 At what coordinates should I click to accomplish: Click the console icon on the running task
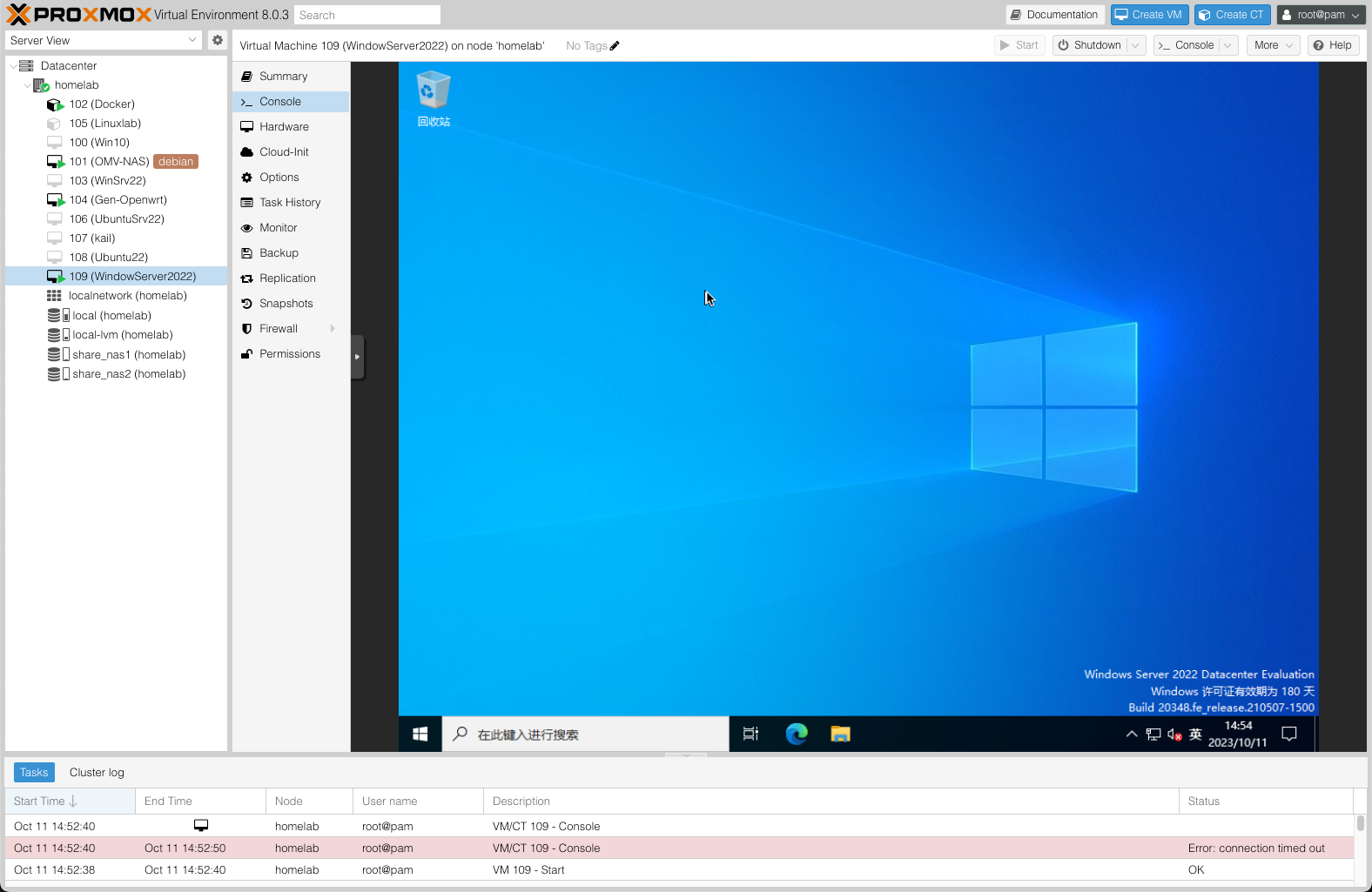tap(201, 826)
